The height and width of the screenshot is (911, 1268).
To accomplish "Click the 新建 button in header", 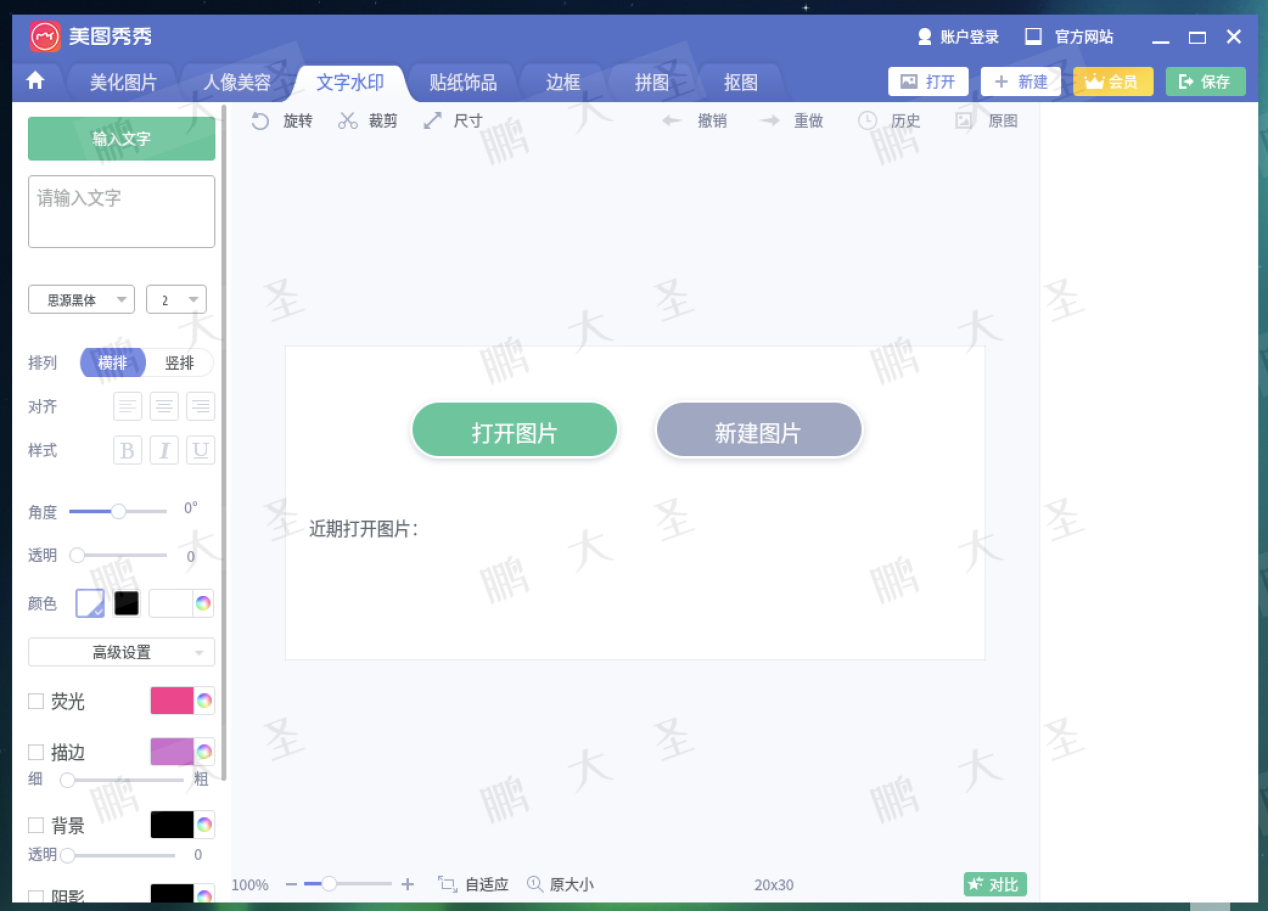I will point(1021,82).
